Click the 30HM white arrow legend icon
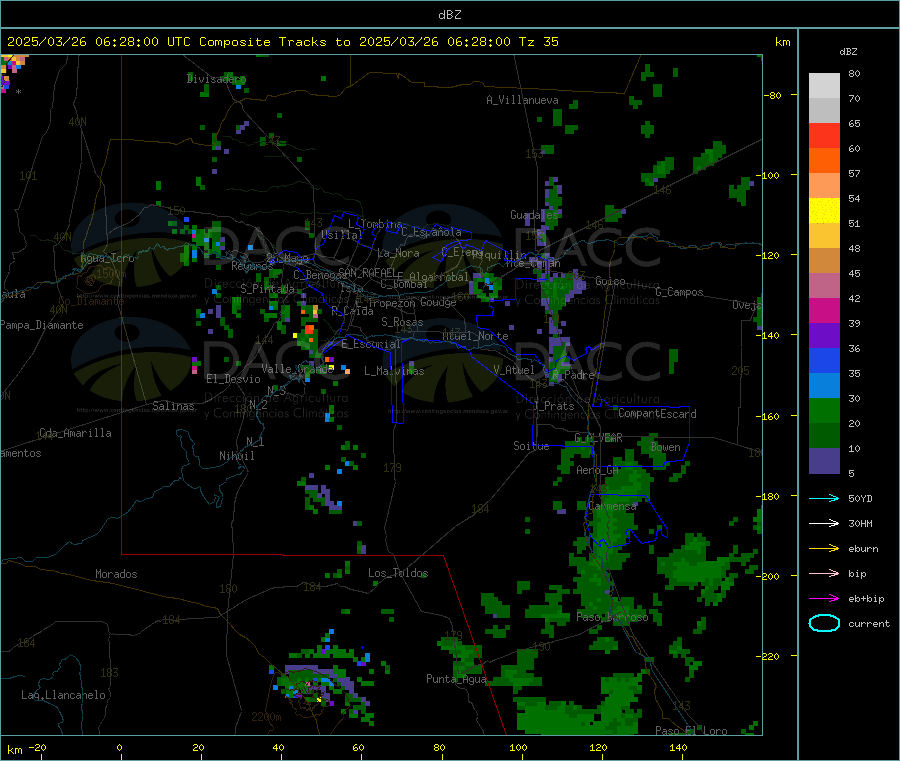 click(824, 523)
